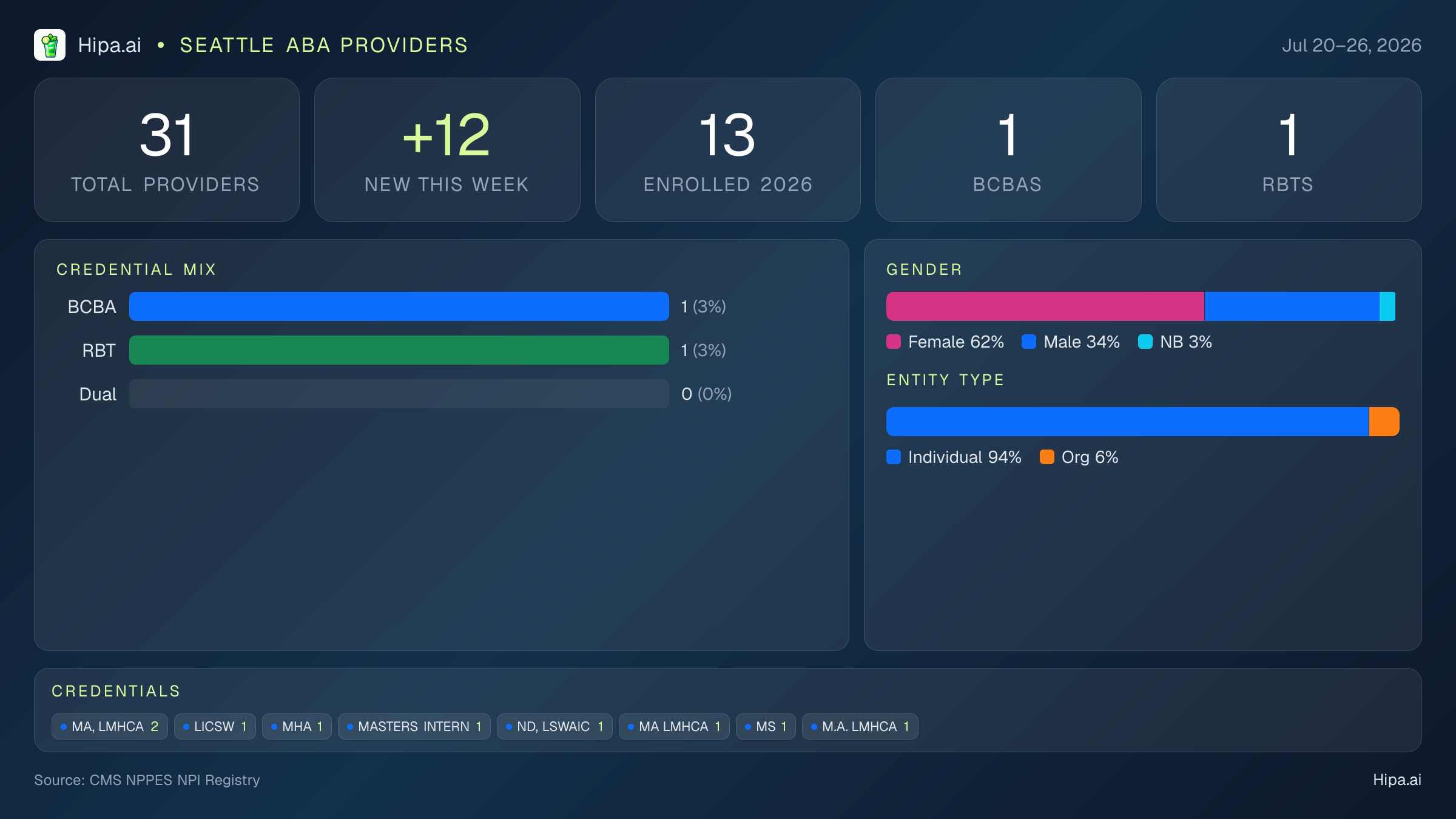
Task: Click the MS credential chip
Action: (766, 726)
